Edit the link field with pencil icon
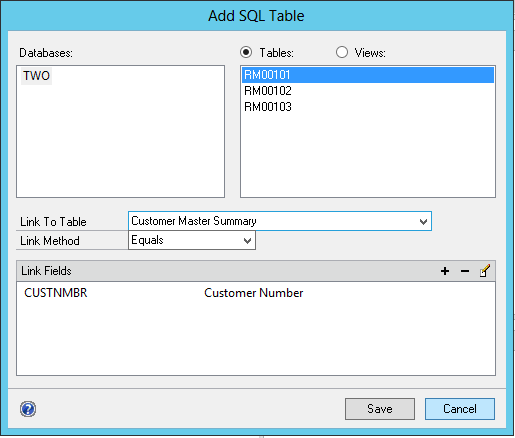 [x=485, y=271]
